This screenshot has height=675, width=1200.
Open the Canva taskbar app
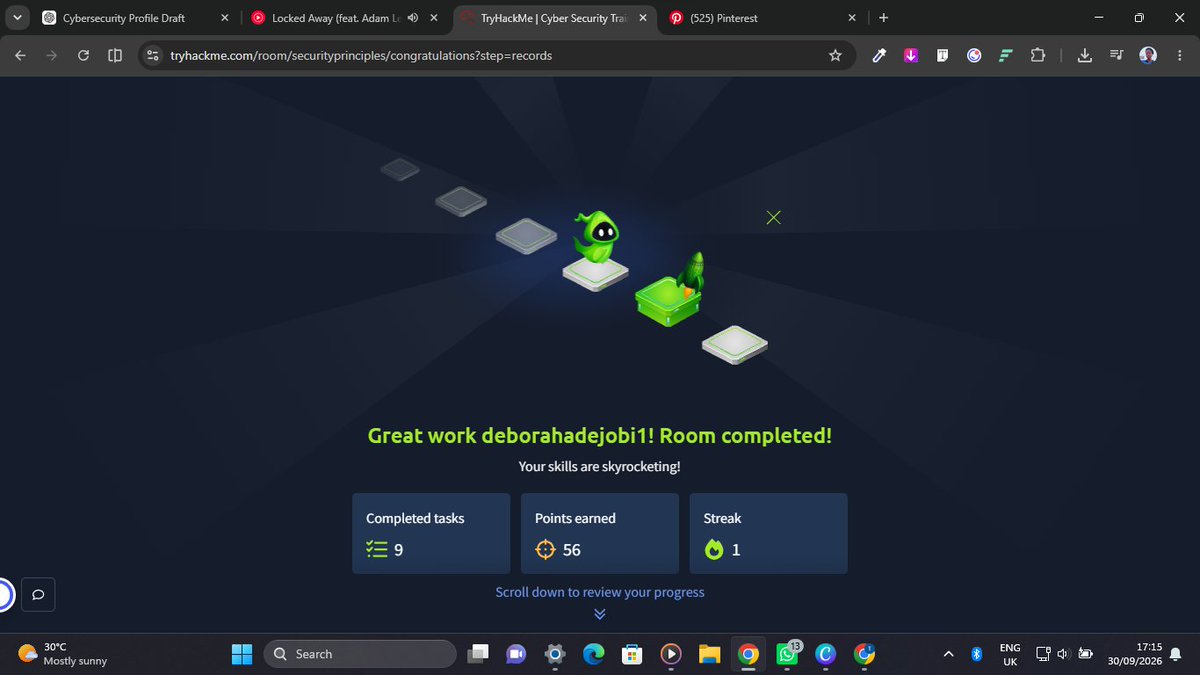[x=825, y=654]
